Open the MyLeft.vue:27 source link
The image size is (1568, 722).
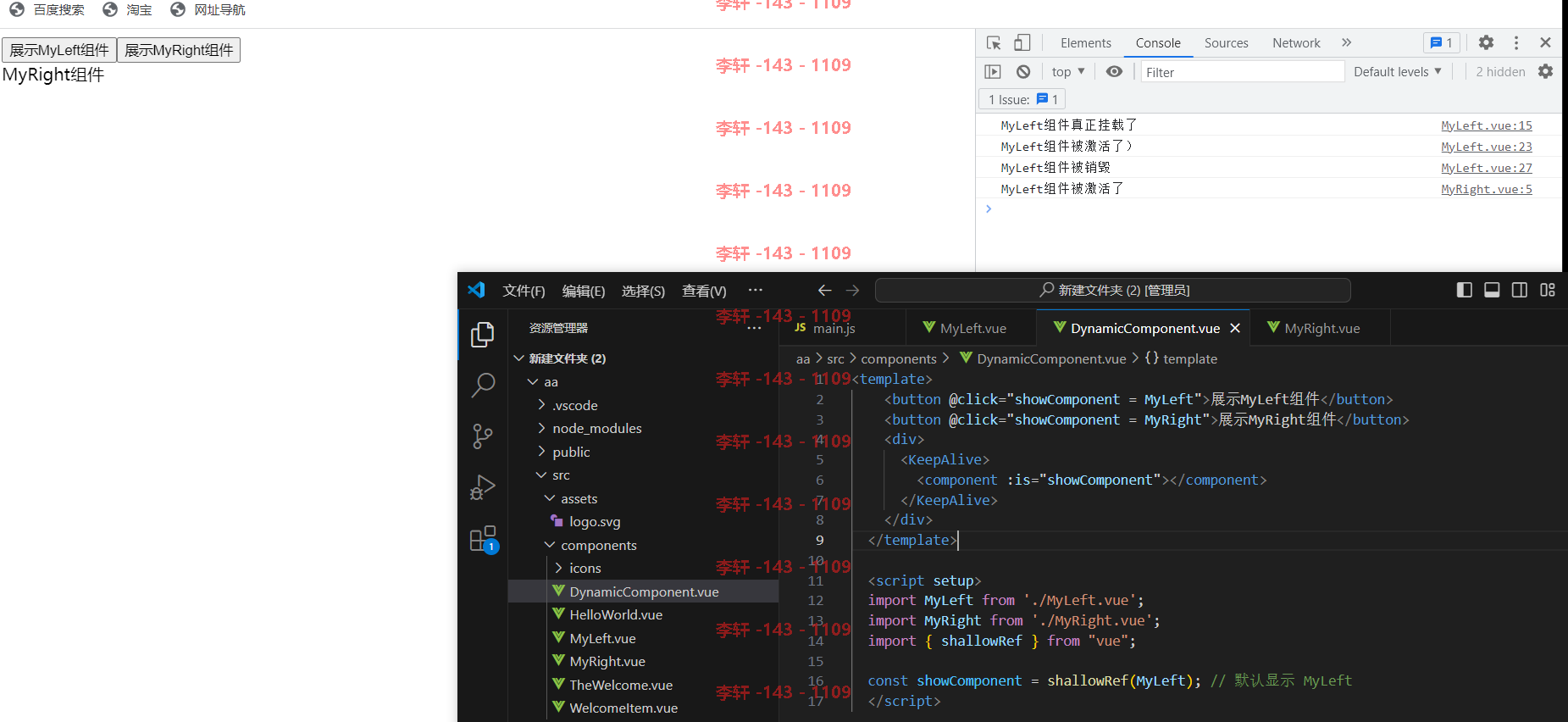click(1487, 168)
